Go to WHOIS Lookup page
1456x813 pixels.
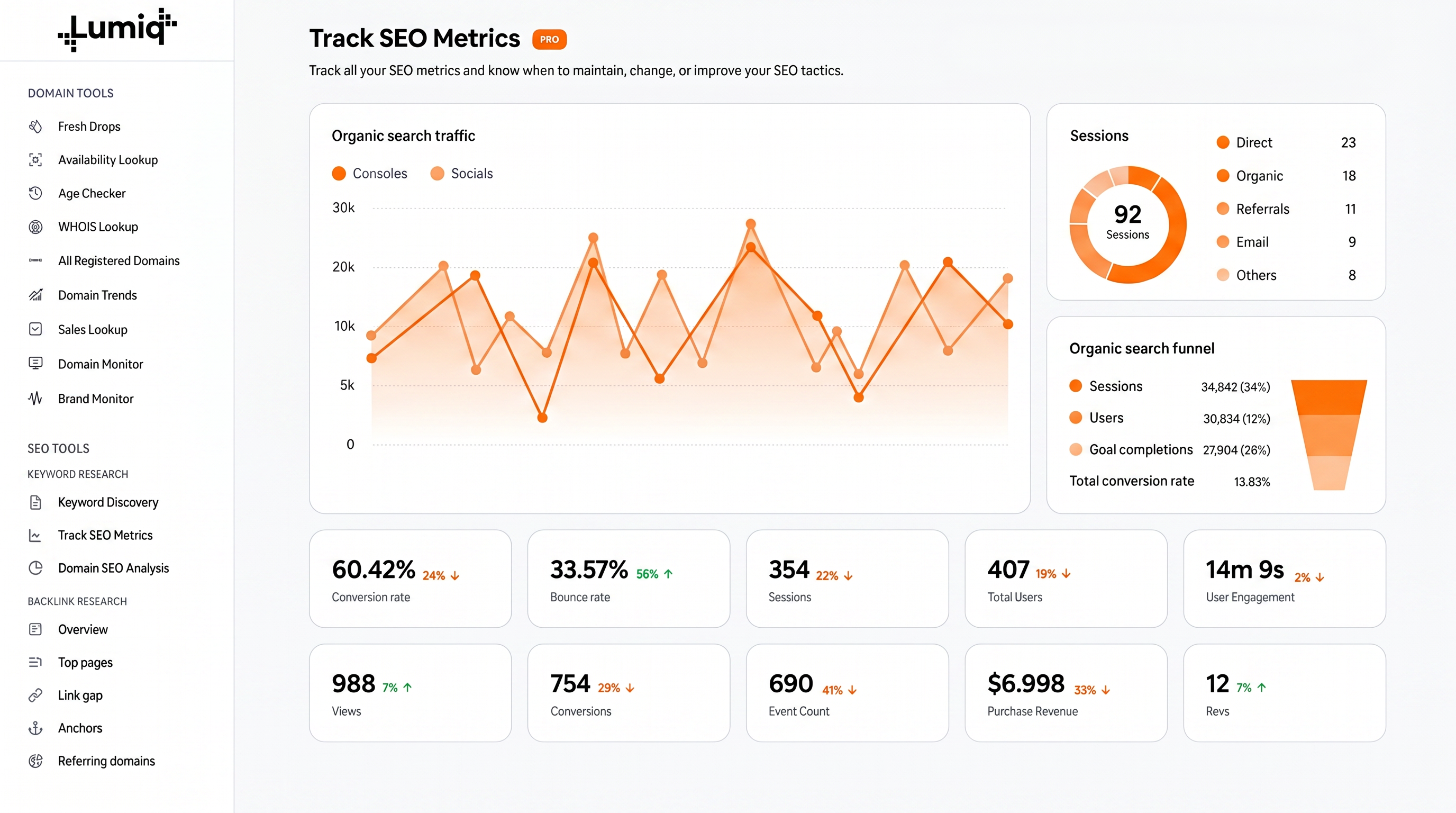98,227
